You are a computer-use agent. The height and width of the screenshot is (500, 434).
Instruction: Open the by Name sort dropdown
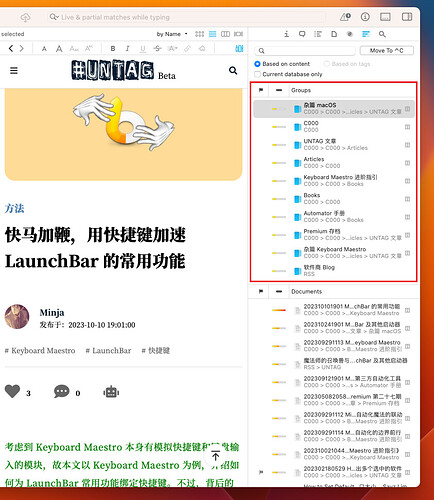pos(172,34)
